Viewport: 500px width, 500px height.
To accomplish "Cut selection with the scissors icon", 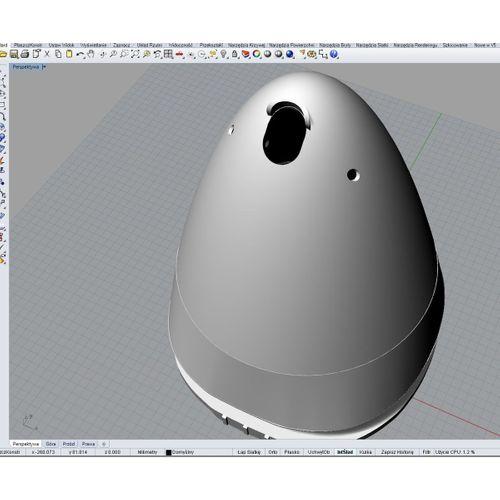I will pyautogui.click(x=47, y=54).
